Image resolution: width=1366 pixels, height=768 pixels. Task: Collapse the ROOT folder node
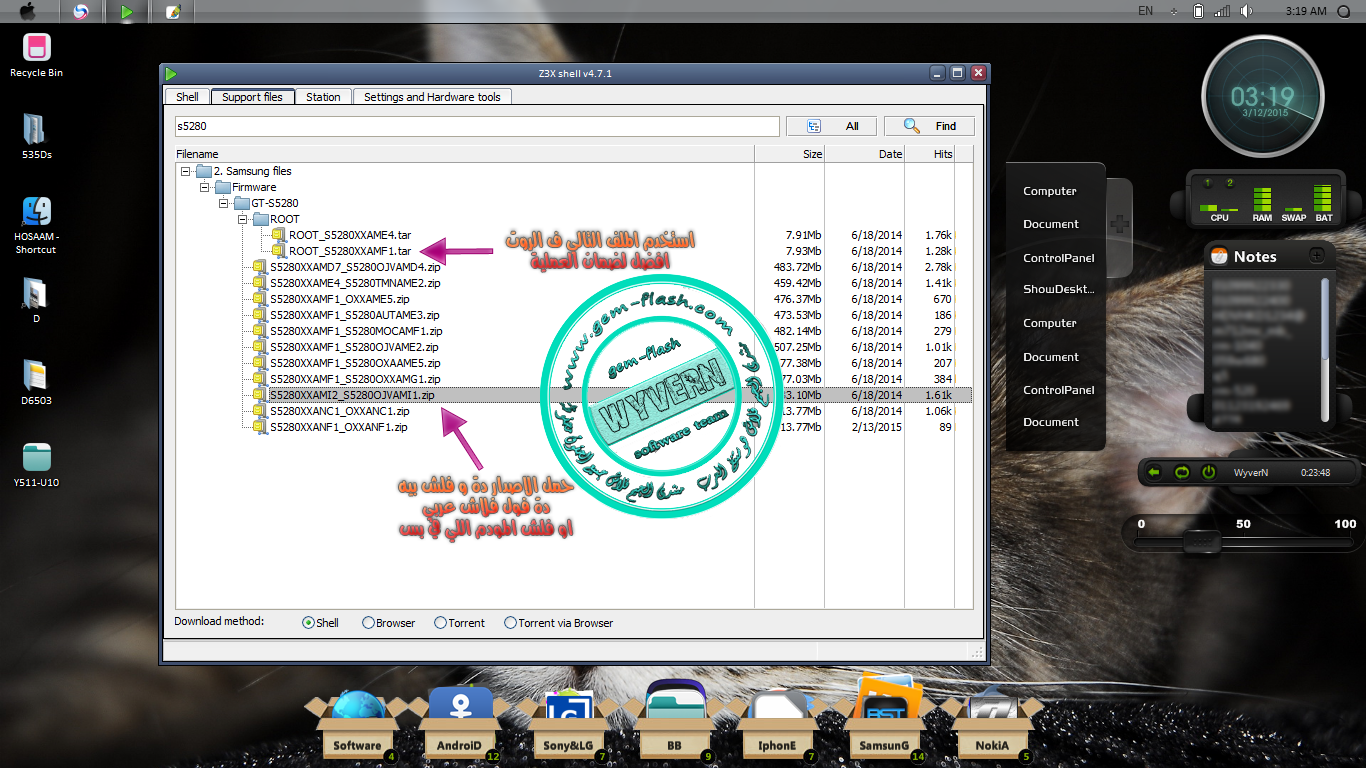241,219
